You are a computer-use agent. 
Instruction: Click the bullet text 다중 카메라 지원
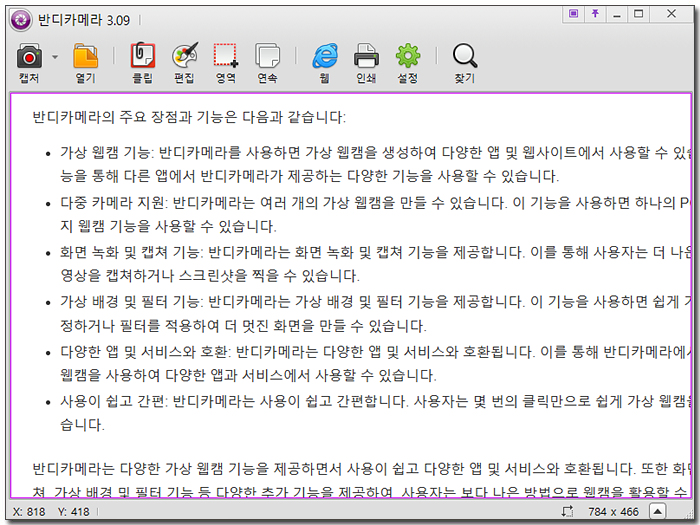click(112, 203)
